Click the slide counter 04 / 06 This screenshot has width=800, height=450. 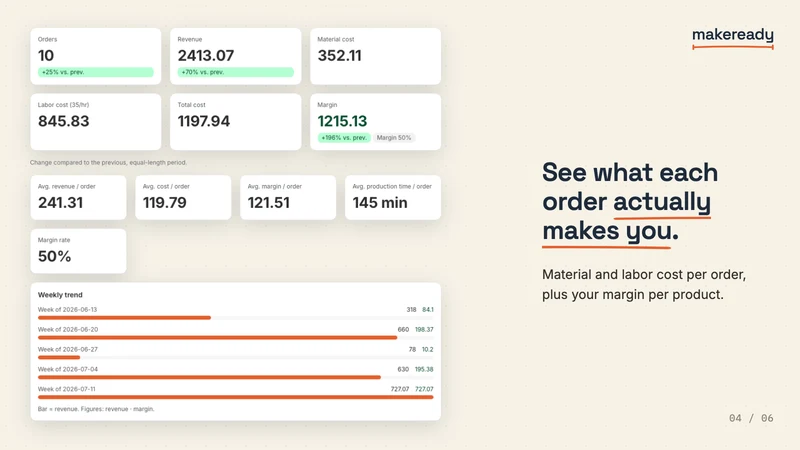[751, 418]
